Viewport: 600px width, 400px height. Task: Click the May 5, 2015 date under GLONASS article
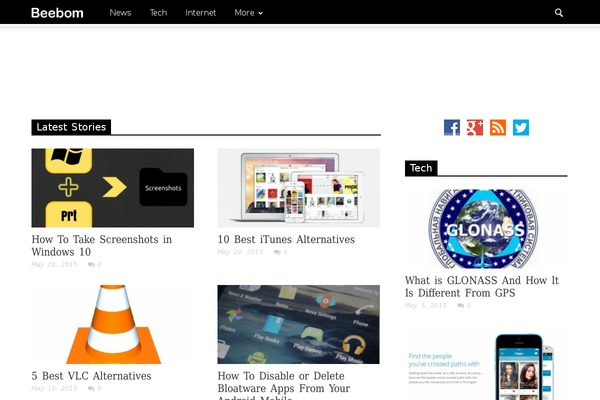click(426, 305)
